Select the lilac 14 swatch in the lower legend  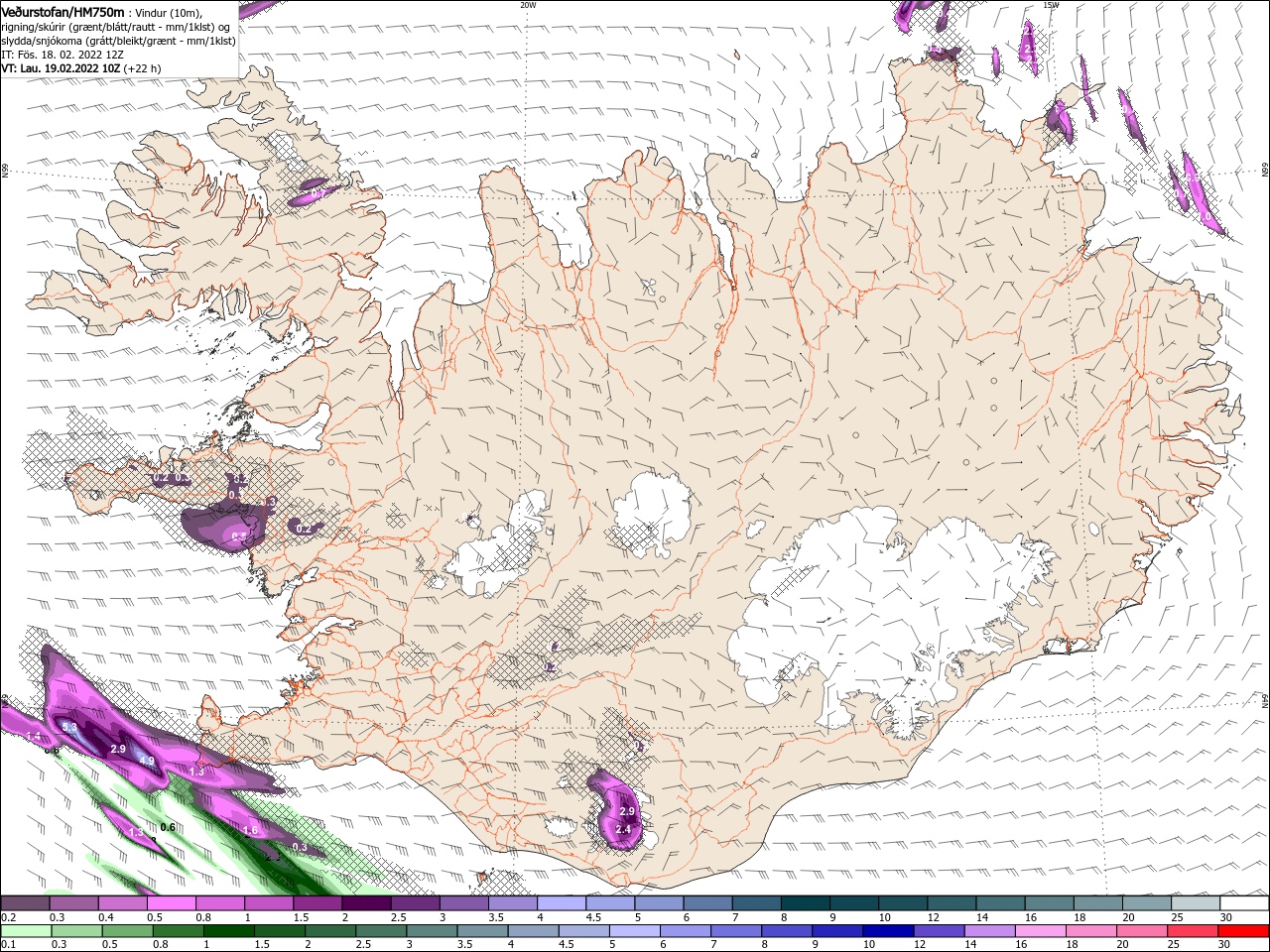(x=988, y=931)
